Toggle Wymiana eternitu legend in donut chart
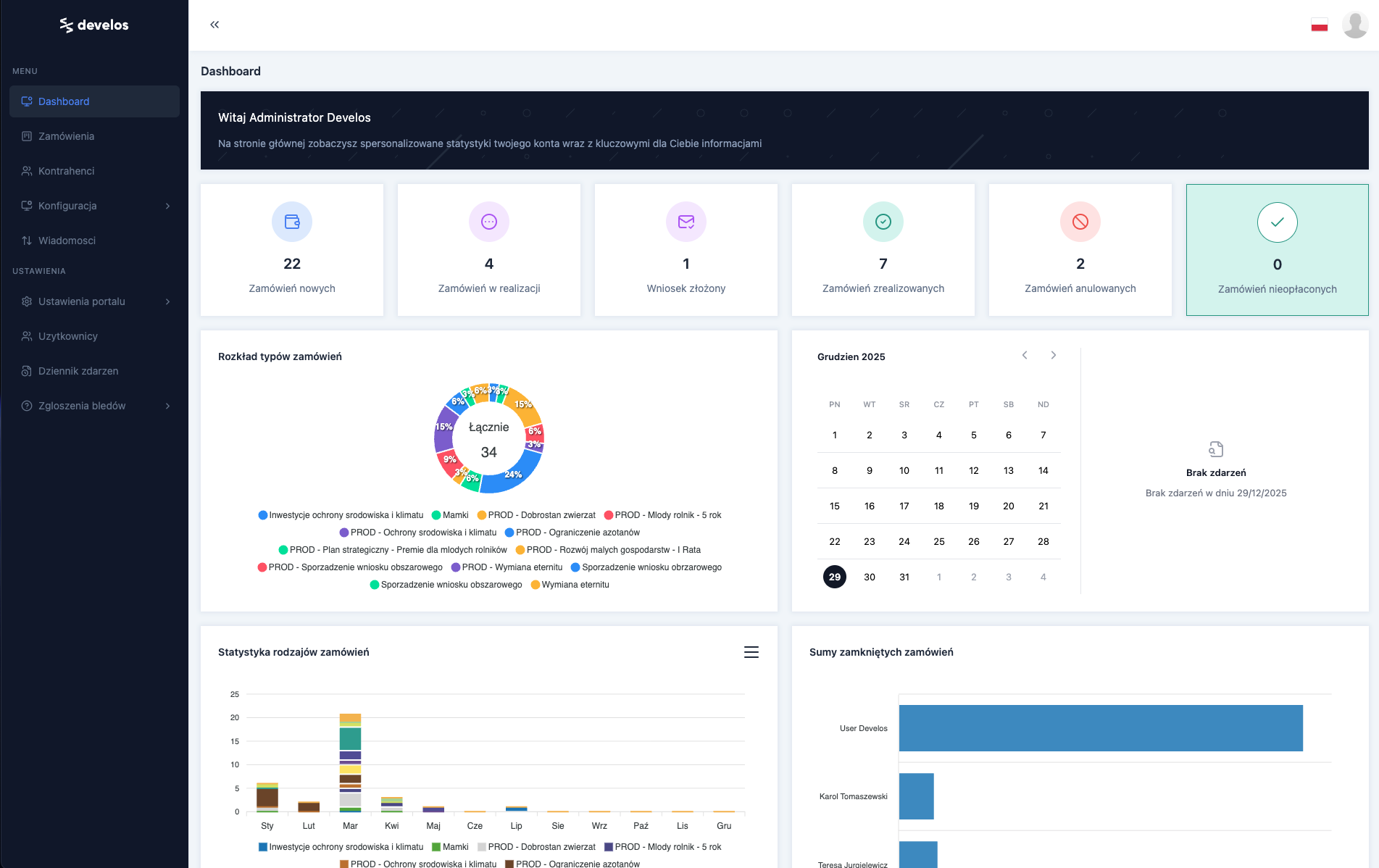Screen dimensions: 1379x868 (570, 585)
